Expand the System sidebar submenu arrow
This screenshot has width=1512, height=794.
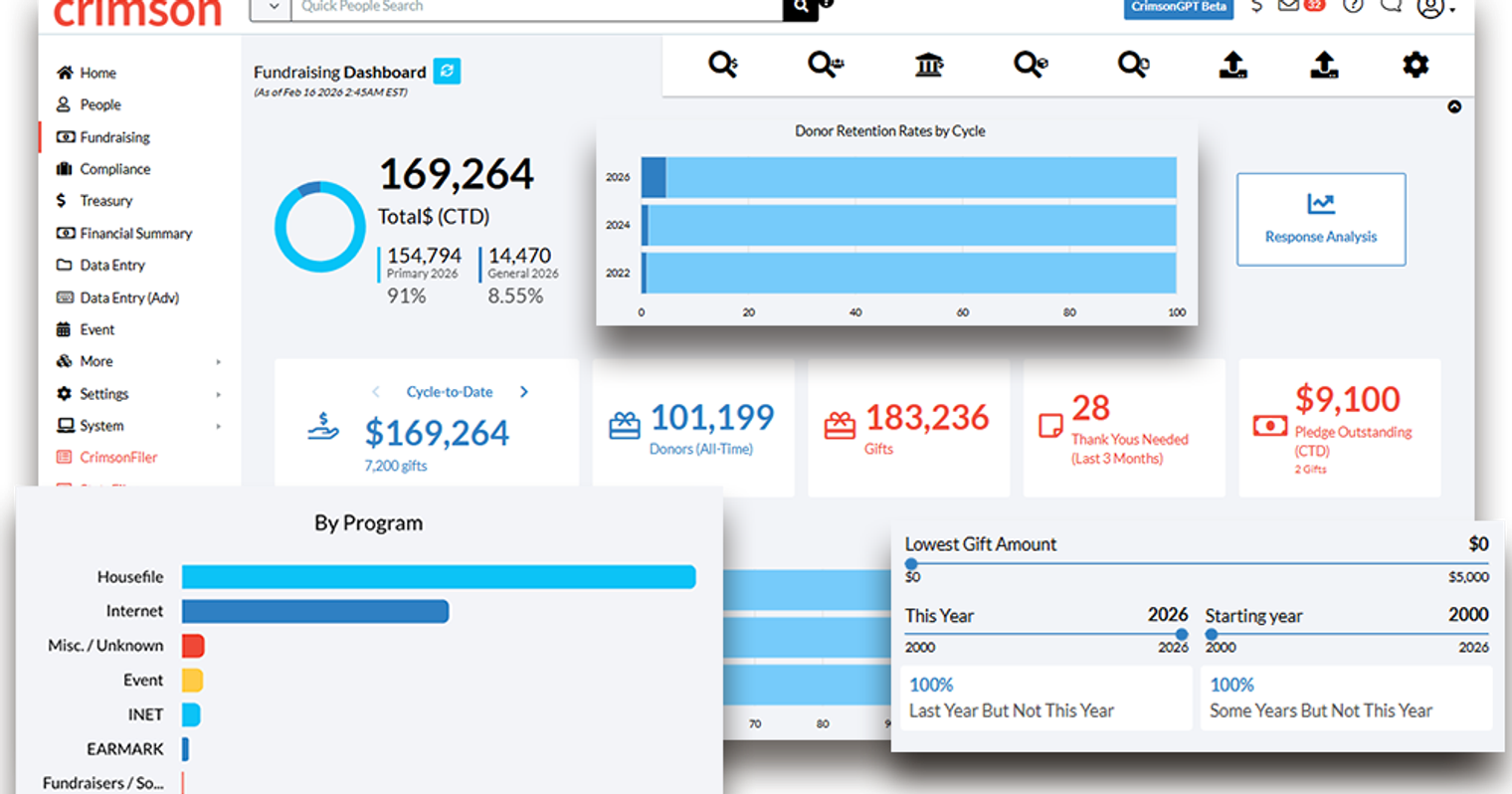[219, 427]
